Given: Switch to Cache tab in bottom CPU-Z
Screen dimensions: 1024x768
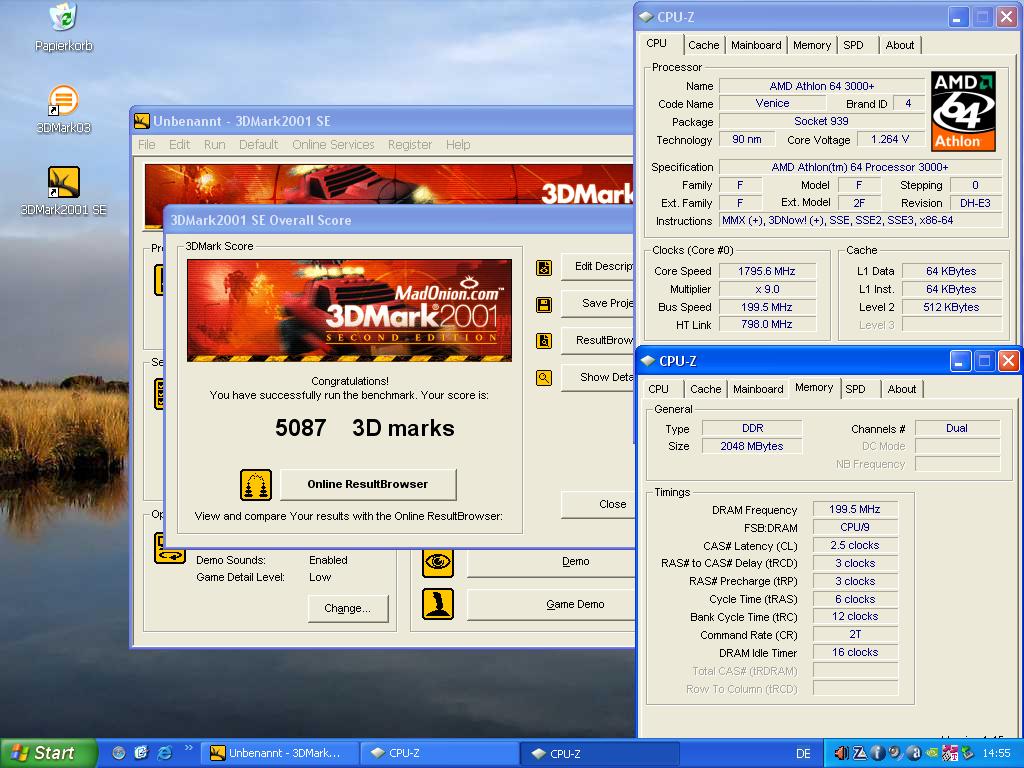Looking at the screenshot, I should pos(705,389).
